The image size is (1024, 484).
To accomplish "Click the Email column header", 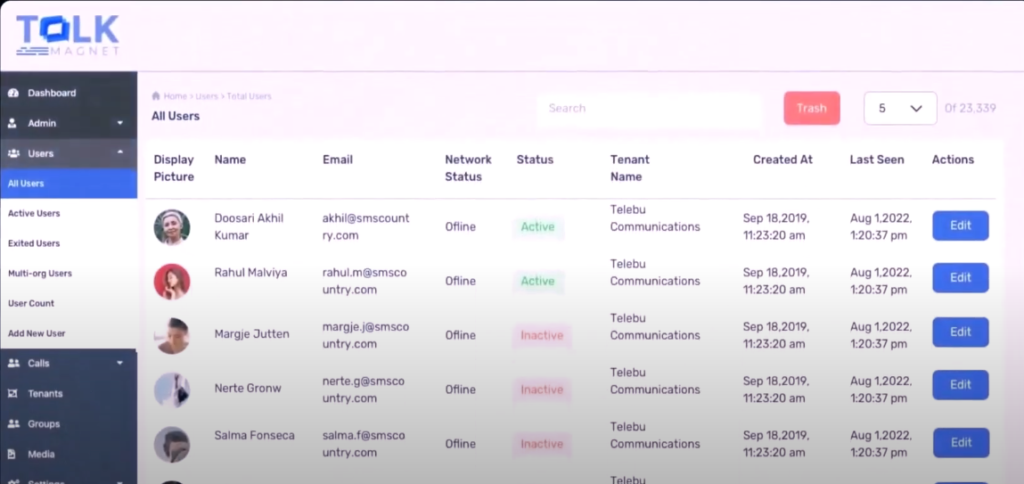I will [338, 160].
